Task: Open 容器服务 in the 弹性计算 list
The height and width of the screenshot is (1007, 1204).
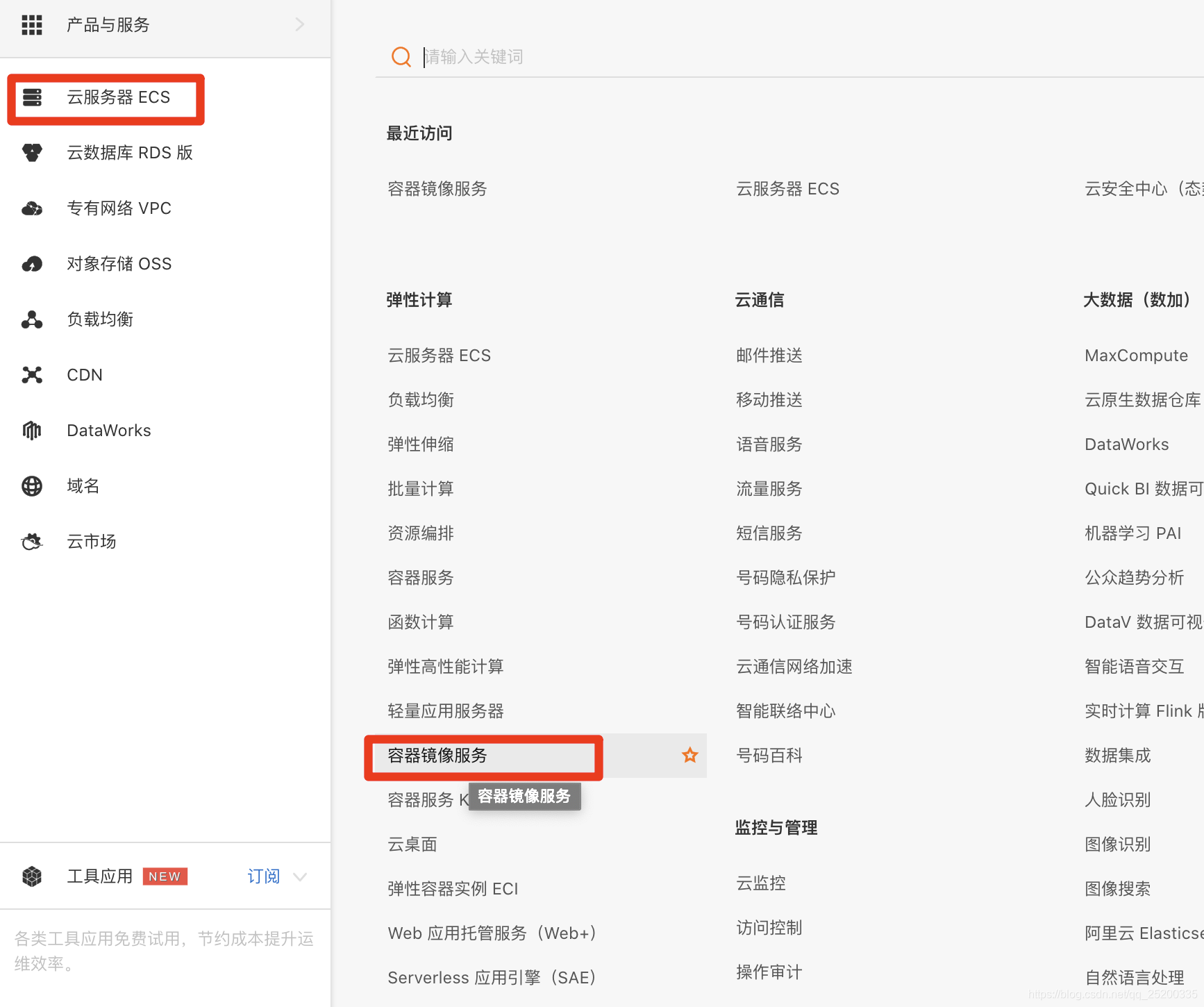Action: [x=421, y=578]
